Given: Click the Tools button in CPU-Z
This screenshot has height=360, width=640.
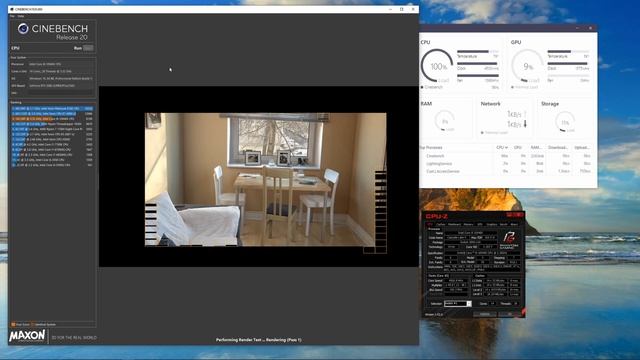Looking at the screenshot, I should [x=485, y=314].
